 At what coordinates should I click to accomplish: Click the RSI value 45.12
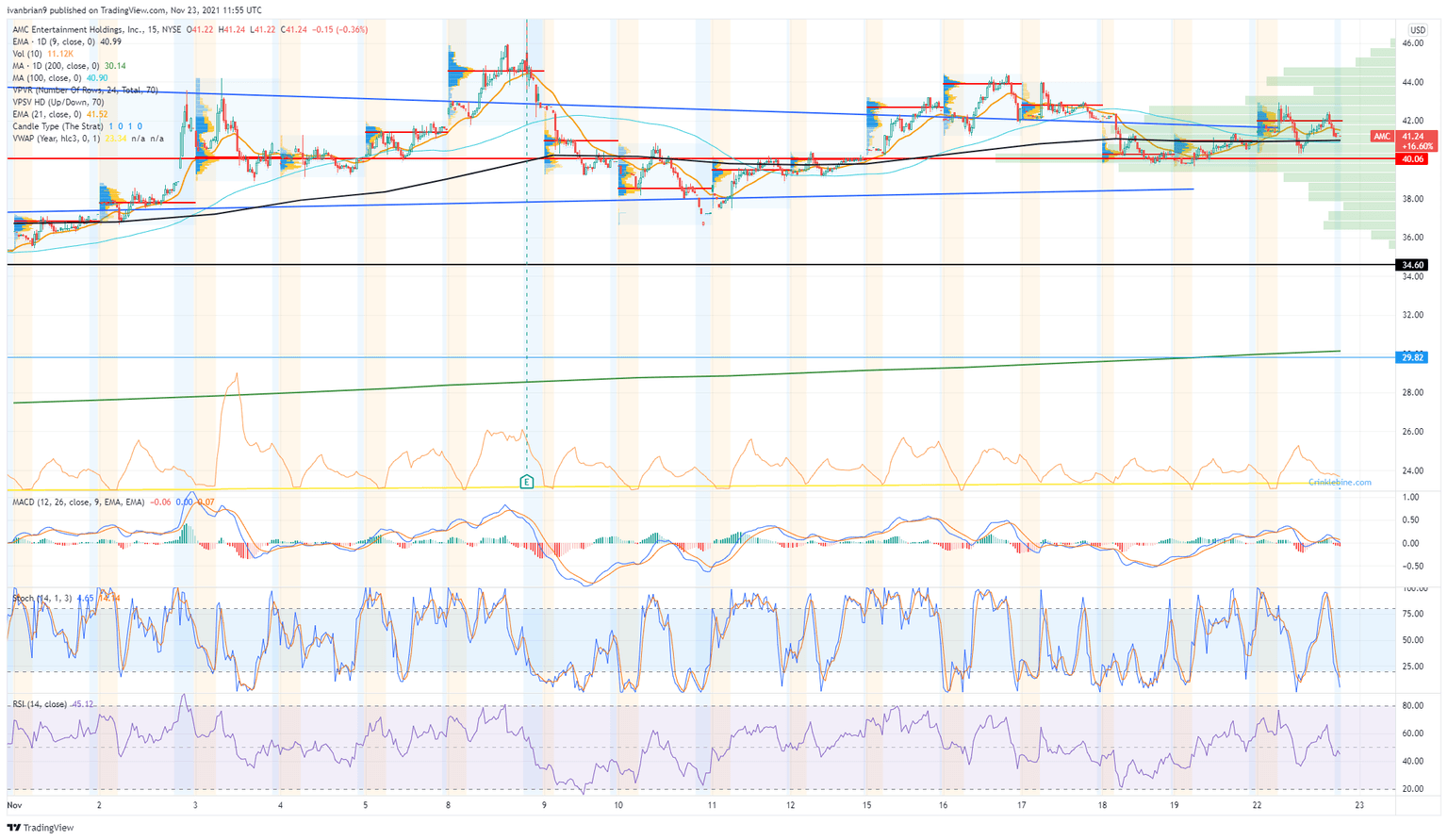click(x=83, y=704)
